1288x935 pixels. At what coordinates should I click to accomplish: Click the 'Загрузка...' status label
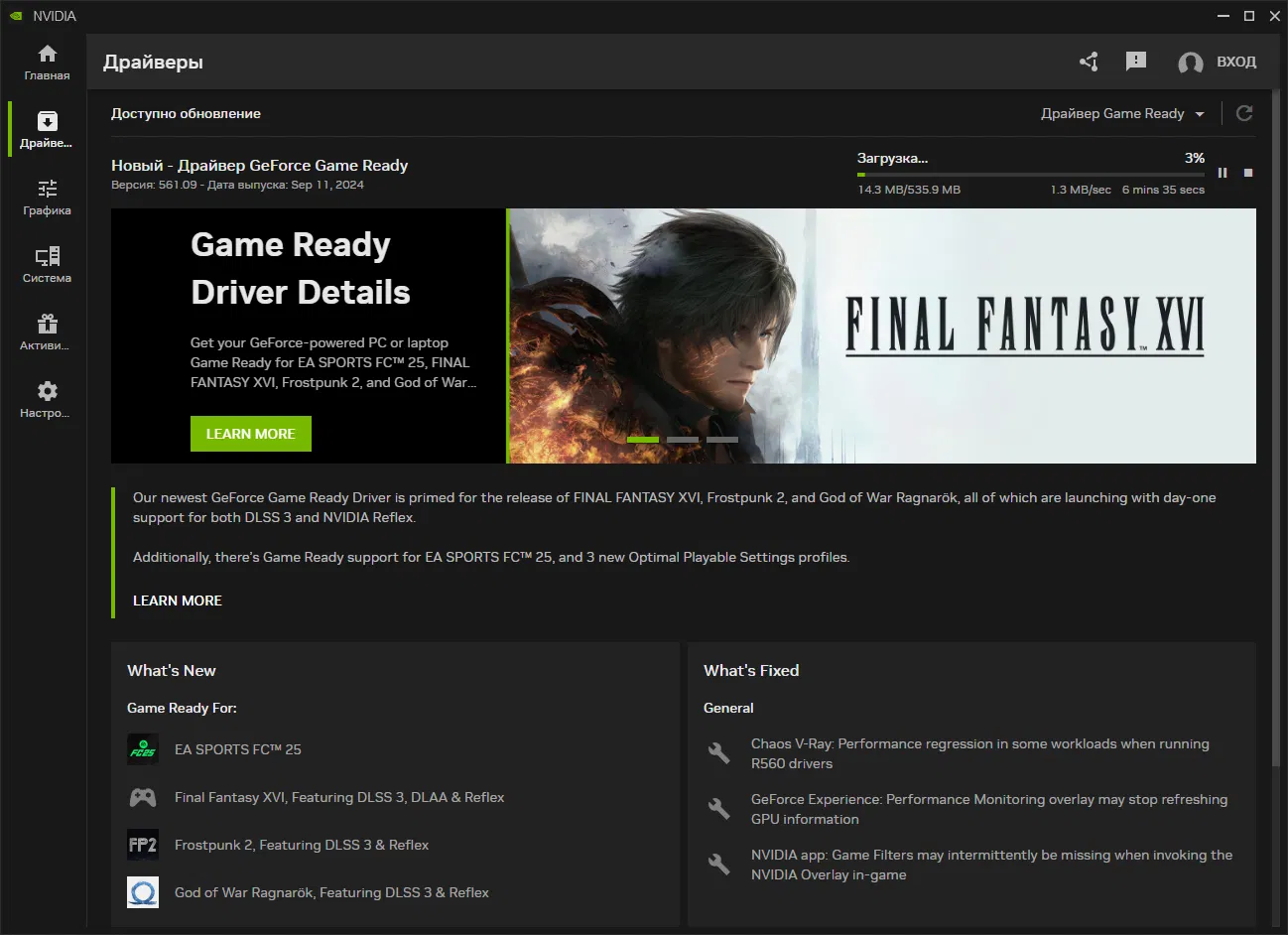[893, 158]
